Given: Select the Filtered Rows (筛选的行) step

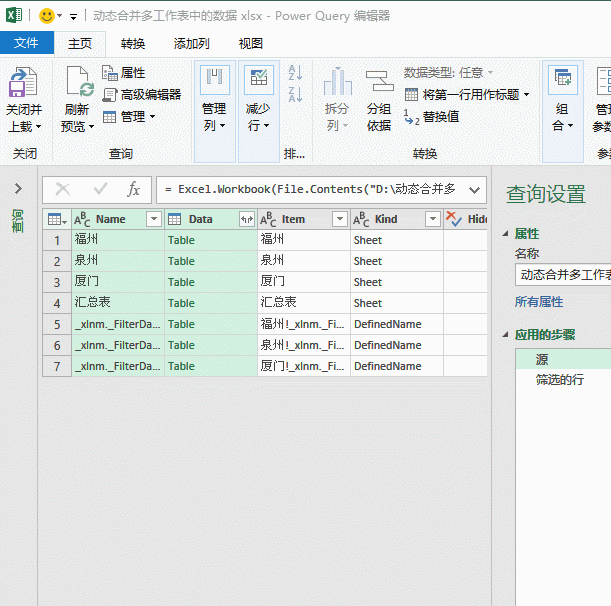Looking at the screenshot, I should coord(559,380).
